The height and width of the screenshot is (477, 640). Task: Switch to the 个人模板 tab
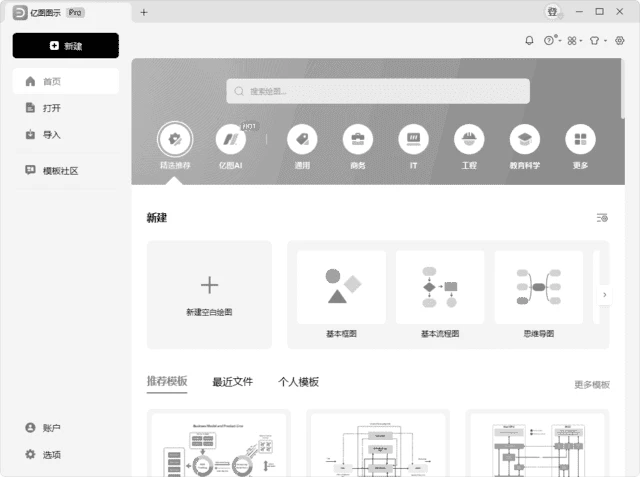(x=298, y=382)
